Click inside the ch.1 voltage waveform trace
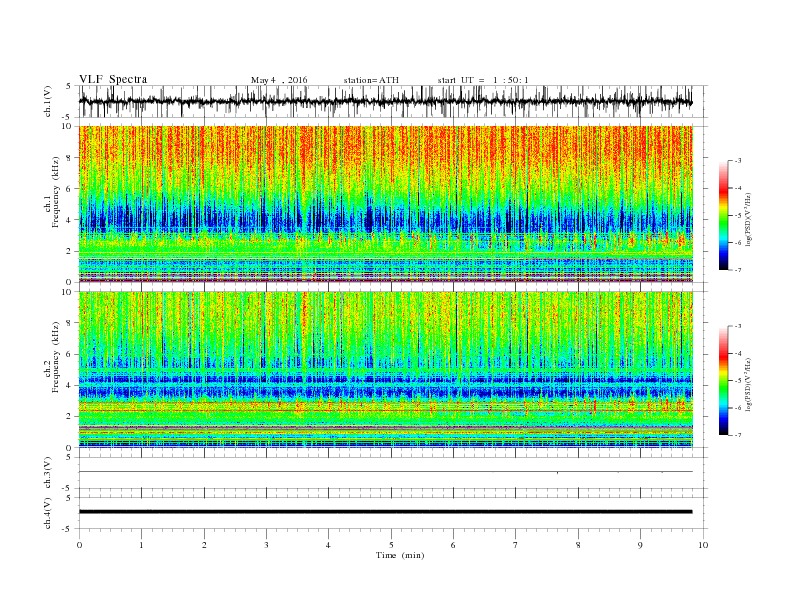Screen dimensions: 792x612 (385, 101)
